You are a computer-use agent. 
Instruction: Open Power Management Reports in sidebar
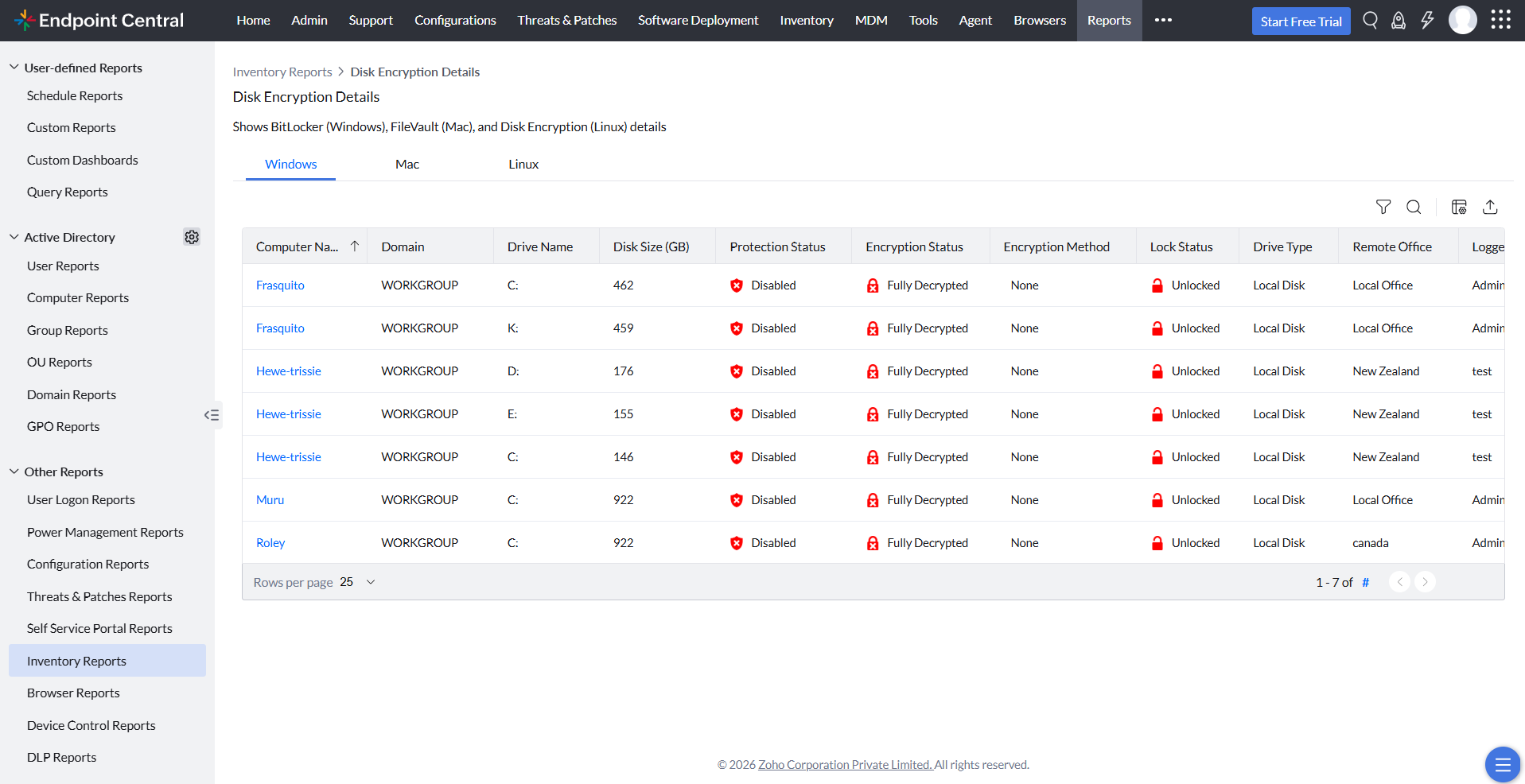(x=105, y=532)
